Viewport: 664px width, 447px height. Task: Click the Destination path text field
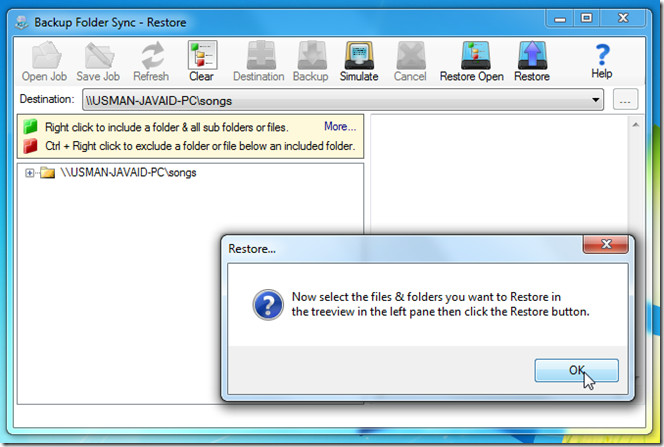[343, 100]
